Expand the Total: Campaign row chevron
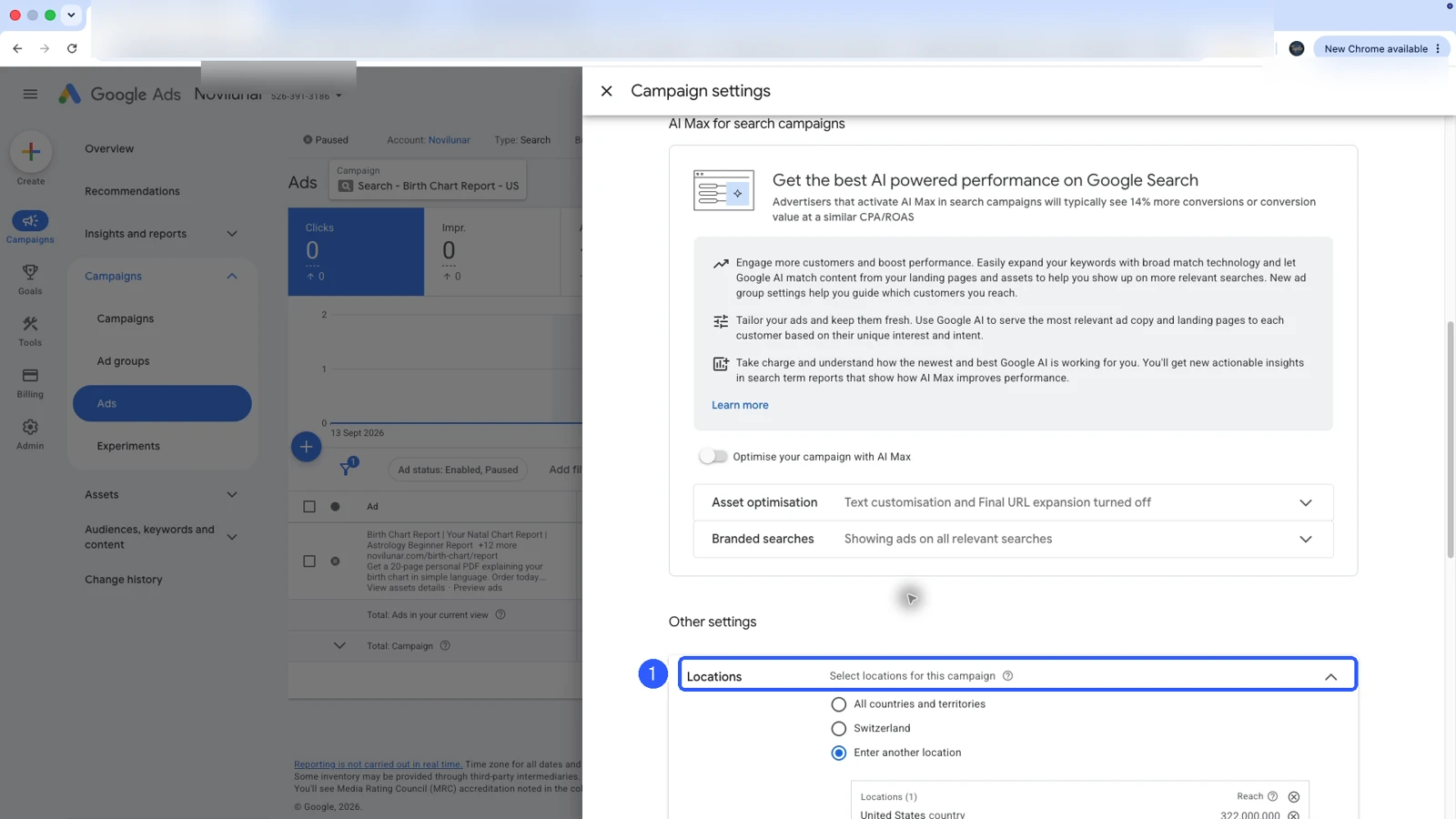This screenshot has width=1456, height=819. point(339,646)
